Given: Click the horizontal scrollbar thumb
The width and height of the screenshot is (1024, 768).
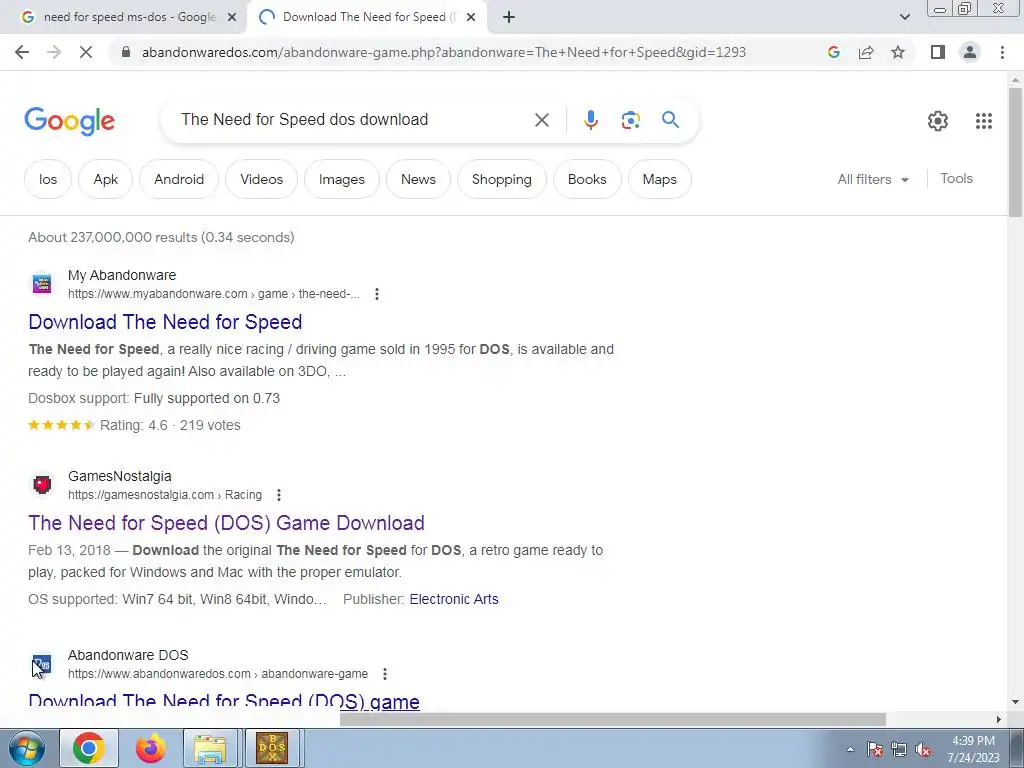Looking at the screenshot, I should pyautogui.click(x=613, y=720).
